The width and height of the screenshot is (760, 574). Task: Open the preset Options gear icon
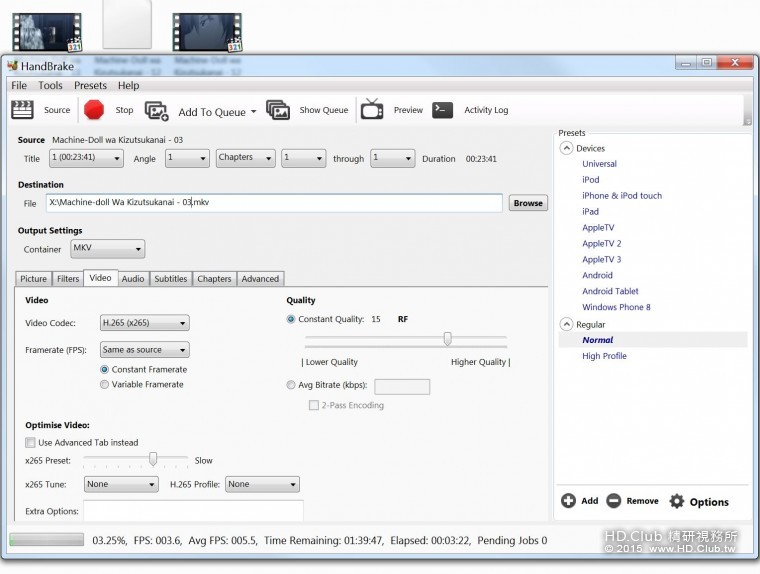point(677,501)
